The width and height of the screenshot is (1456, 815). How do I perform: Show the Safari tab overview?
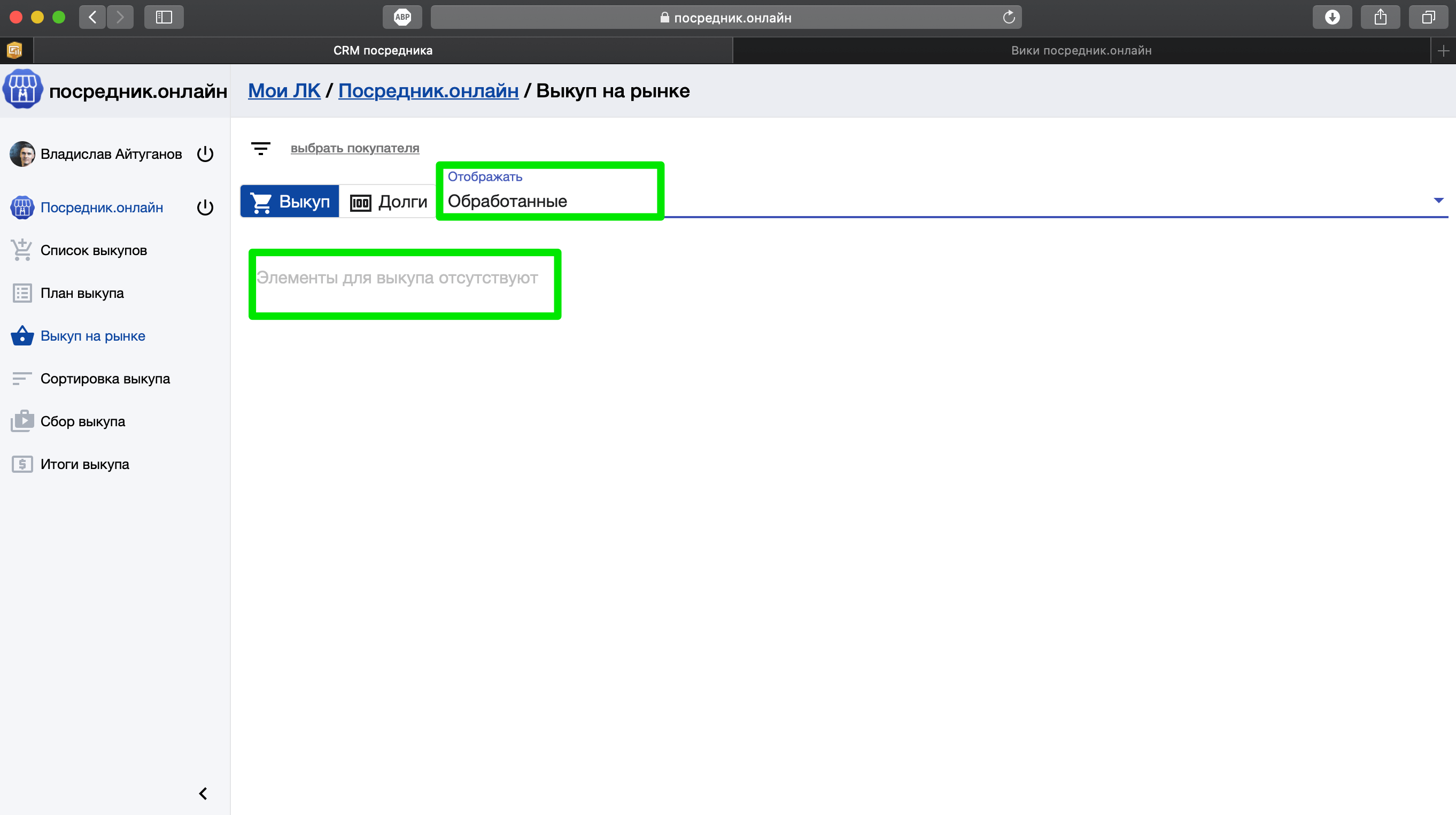coord(1428,17)
